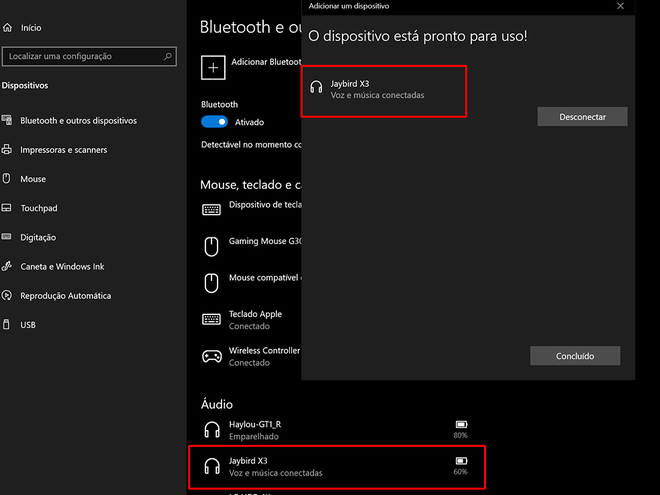Viewport: 660px width, 495px height.
Task: Open USB settings section
Action: click(x=28, y=325)
